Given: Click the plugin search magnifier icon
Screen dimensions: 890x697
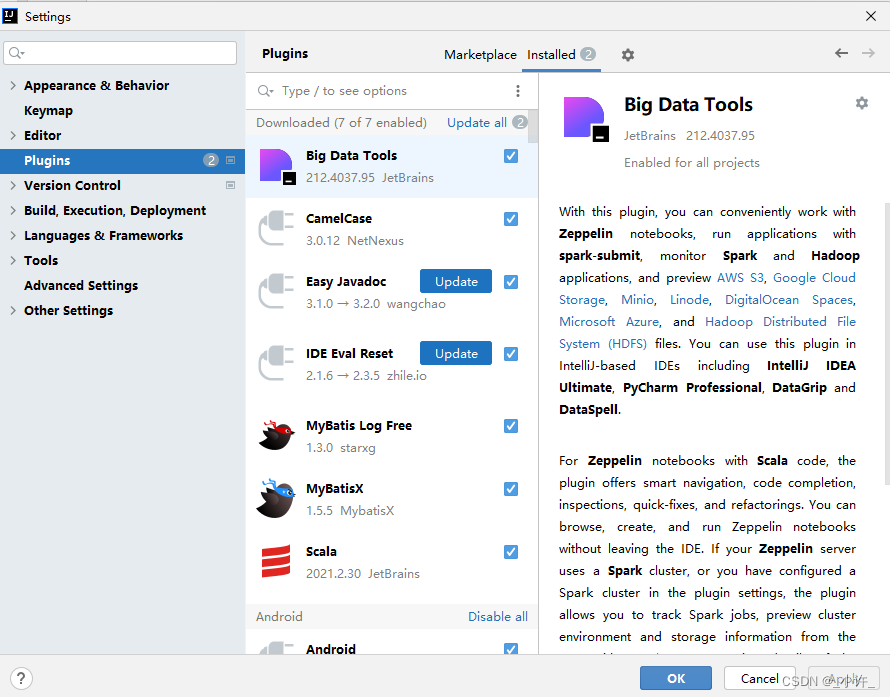Looking at the screenshot, I should (265, 91).
